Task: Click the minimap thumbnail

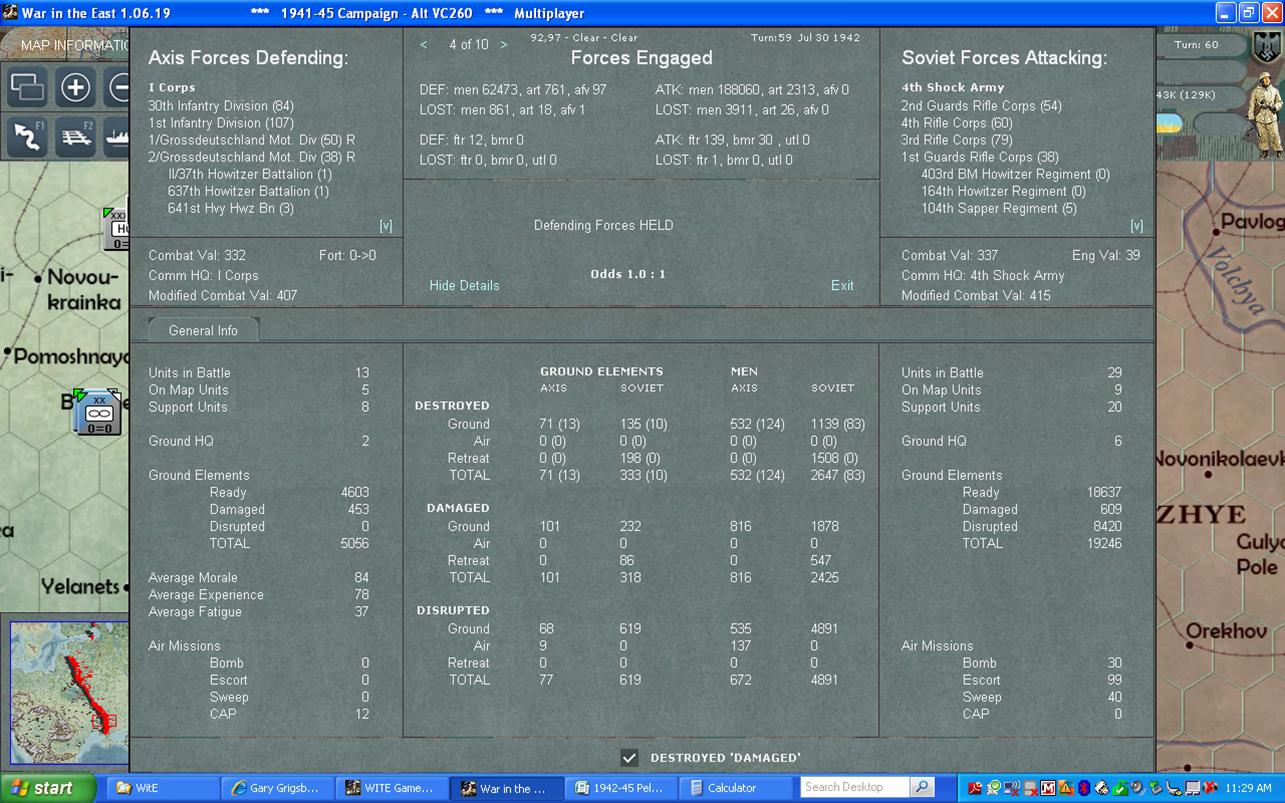Action: click(69, 692)
